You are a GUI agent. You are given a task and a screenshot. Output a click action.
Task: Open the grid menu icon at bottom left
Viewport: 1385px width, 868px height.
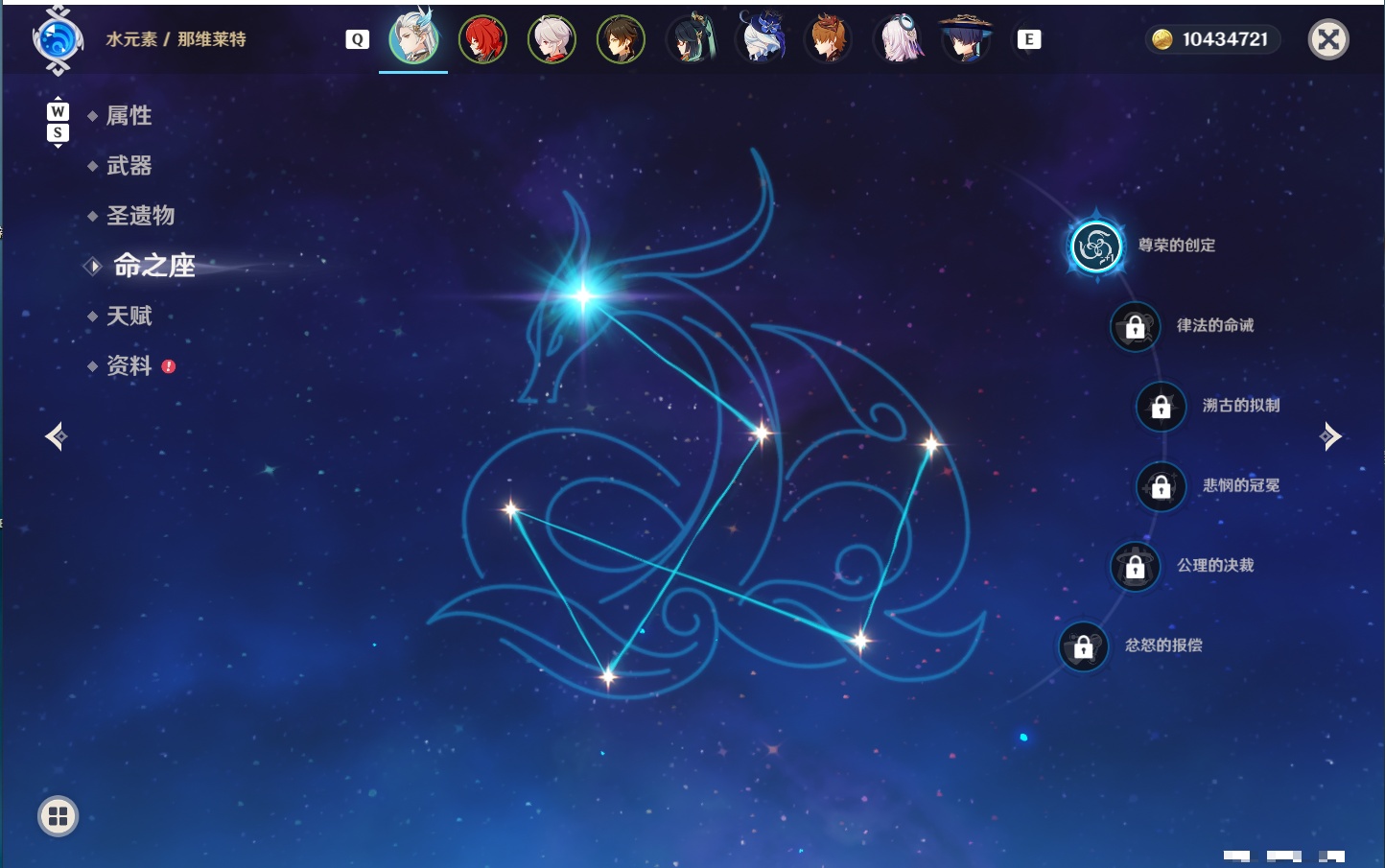pos(58,816)
